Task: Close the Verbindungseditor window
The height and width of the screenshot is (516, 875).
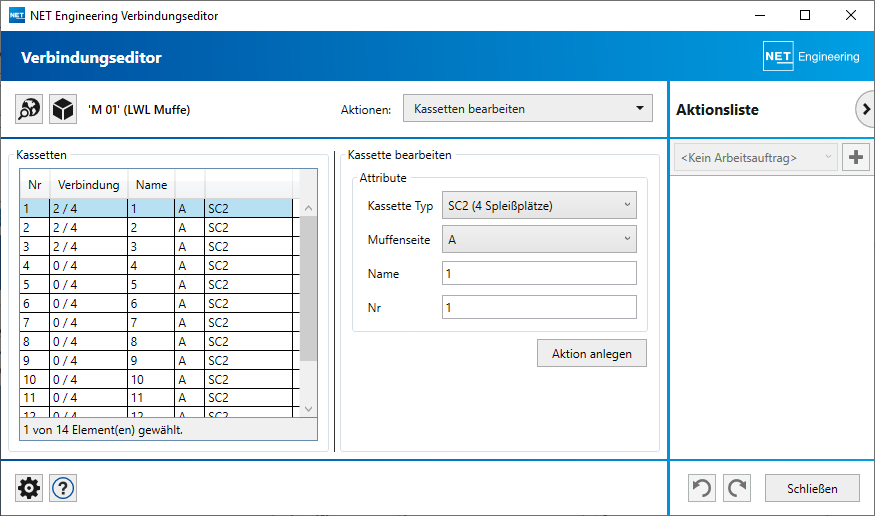Action: [850, 16]
